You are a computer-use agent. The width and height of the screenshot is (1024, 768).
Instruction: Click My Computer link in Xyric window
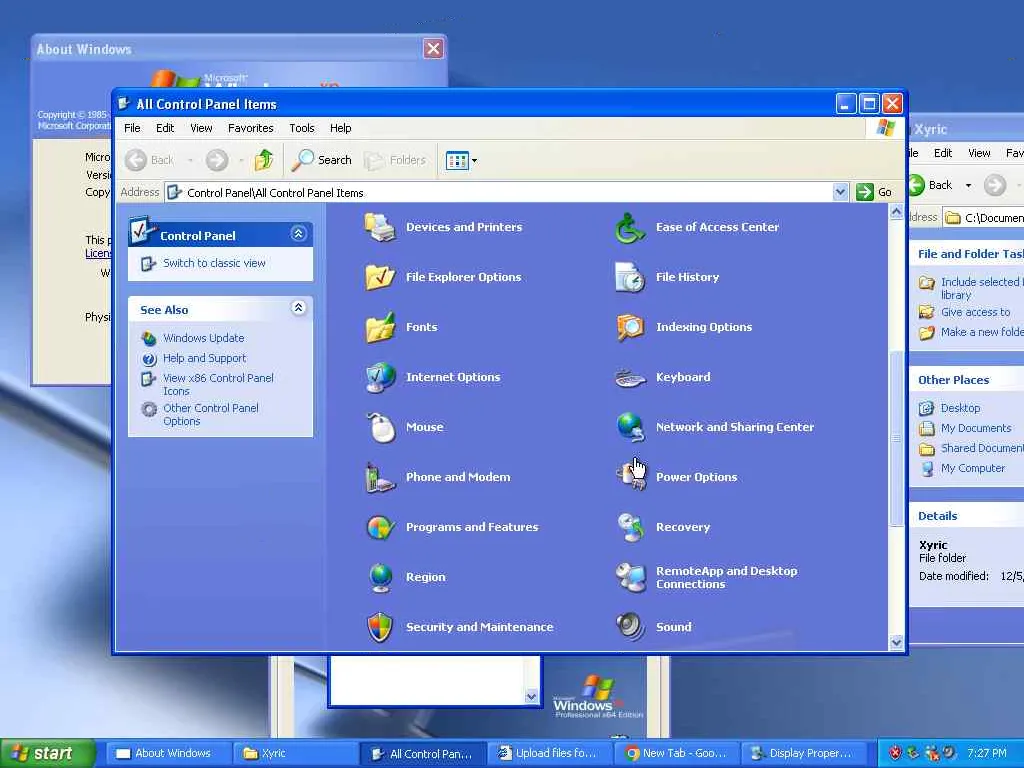pyautogui.click(x=972, y=468)
